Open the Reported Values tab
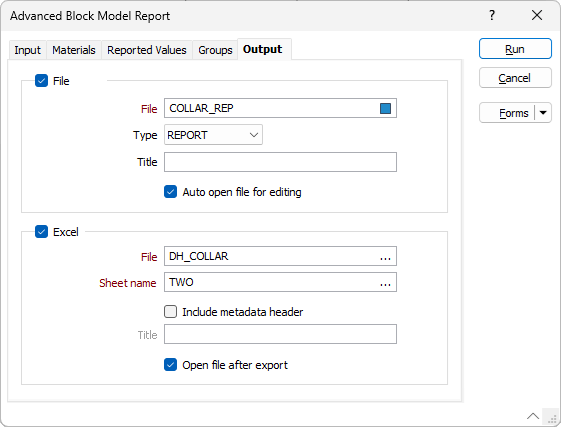The height and width of the screenshot is (427, 561). [147, 50]
